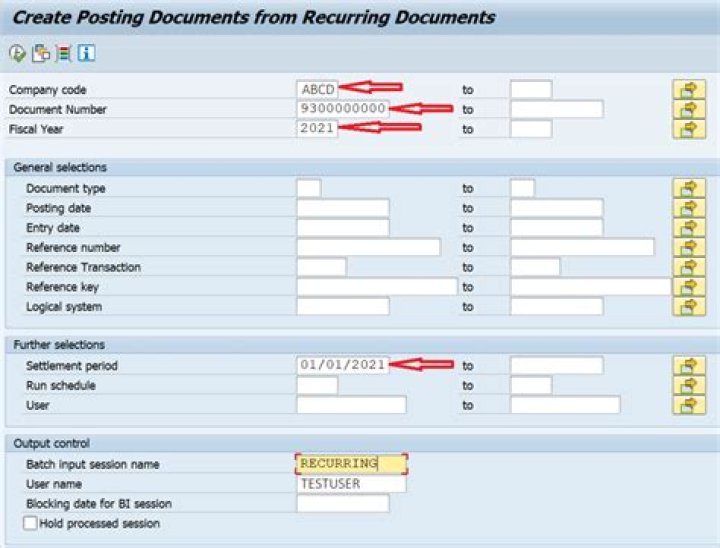This screenshot has width=720, height=548.
Task: Select the Document Number field with 9300000000
Action: pyautogui.click(x=342, y=109)
